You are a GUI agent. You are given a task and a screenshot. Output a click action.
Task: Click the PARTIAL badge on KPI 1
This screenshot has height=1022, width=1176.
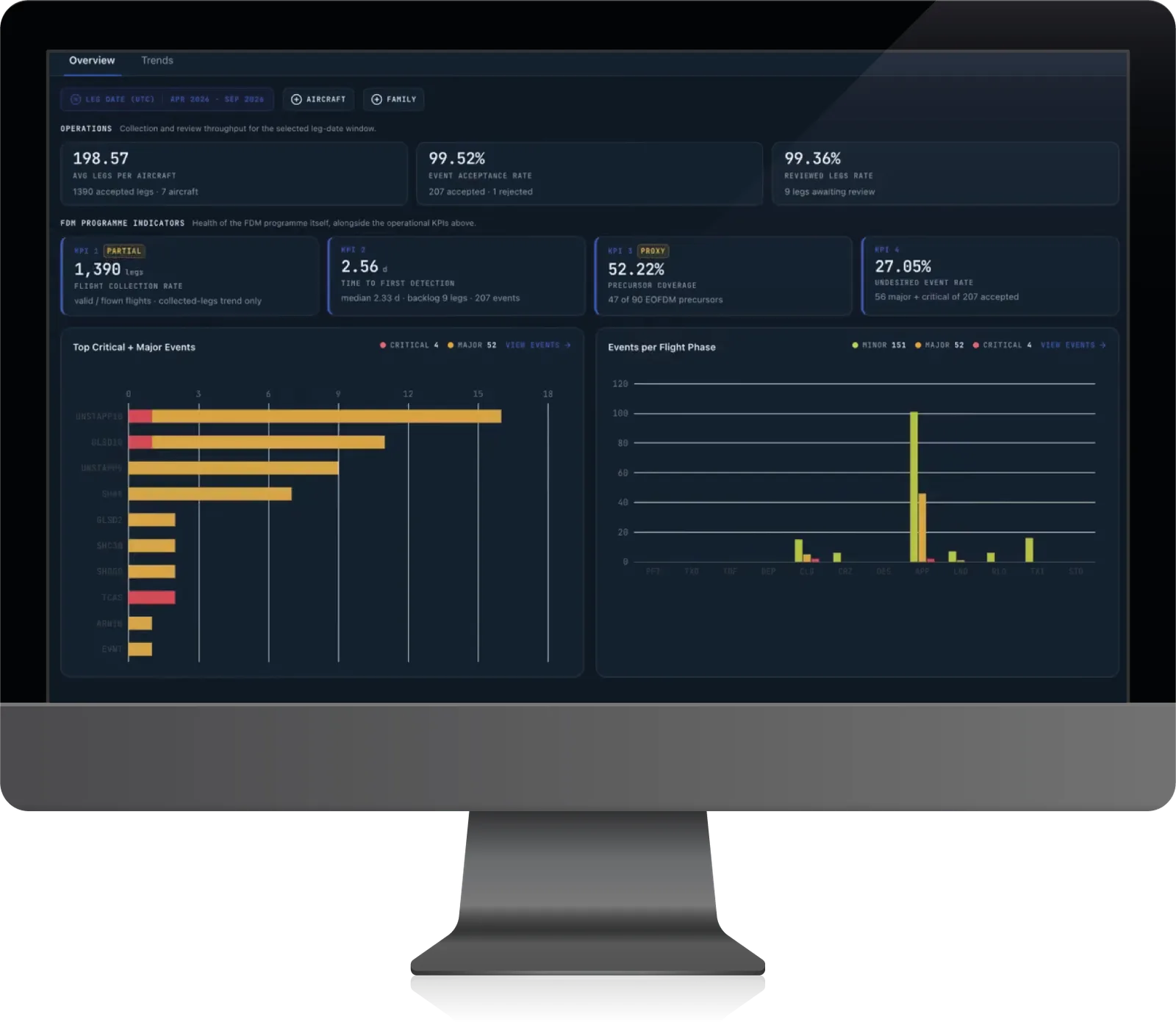[x=123, y=251]
